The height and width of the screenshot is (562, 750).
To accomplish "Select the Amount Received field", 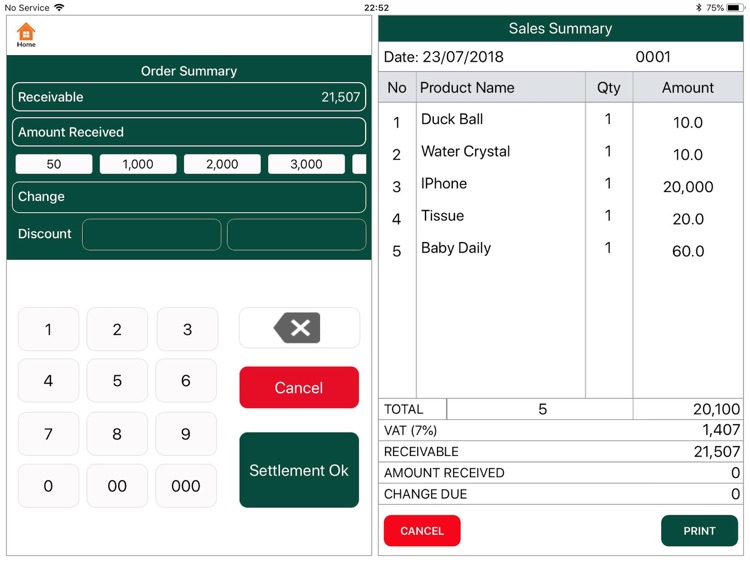I will pyautogui.click(x=189, y=132).
